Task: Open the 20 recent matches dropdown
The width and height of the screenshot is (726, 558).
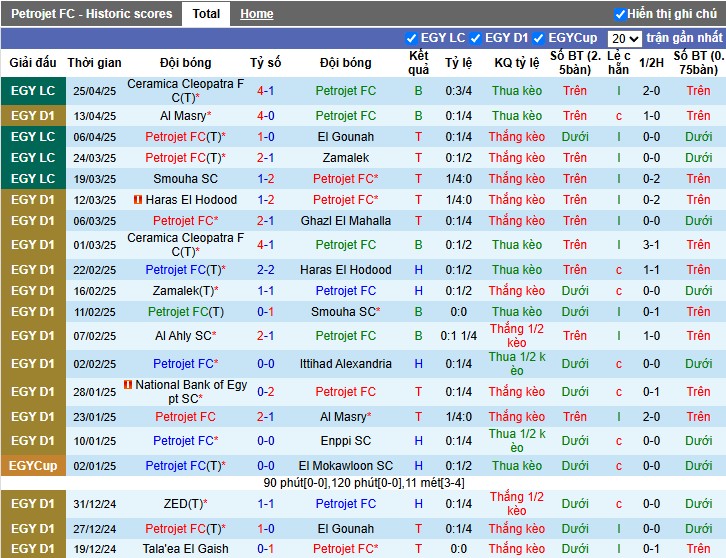Action: tap(624, 38)
